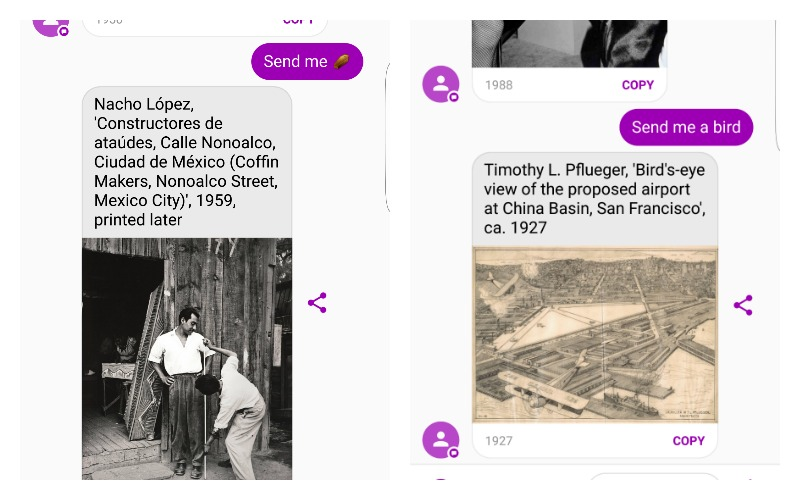Tap the small badge on 1988 avatar
This screenshot has height=500, width=800.
(453, 97)
